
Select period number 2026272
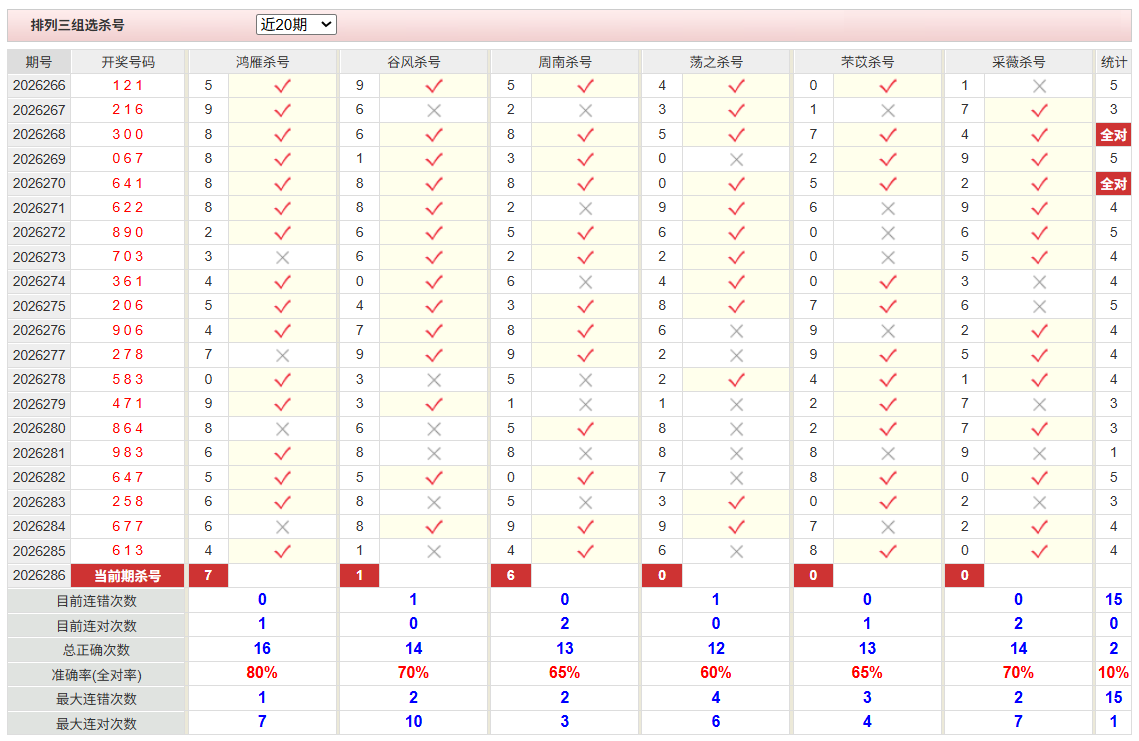[x=39, y=232]
